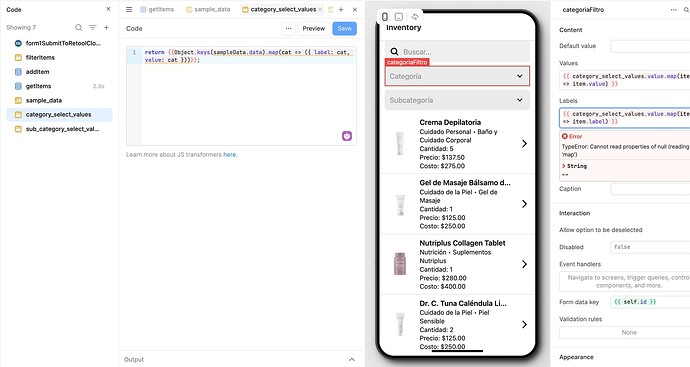Click the filter icon in Code panel

[92, 27]
